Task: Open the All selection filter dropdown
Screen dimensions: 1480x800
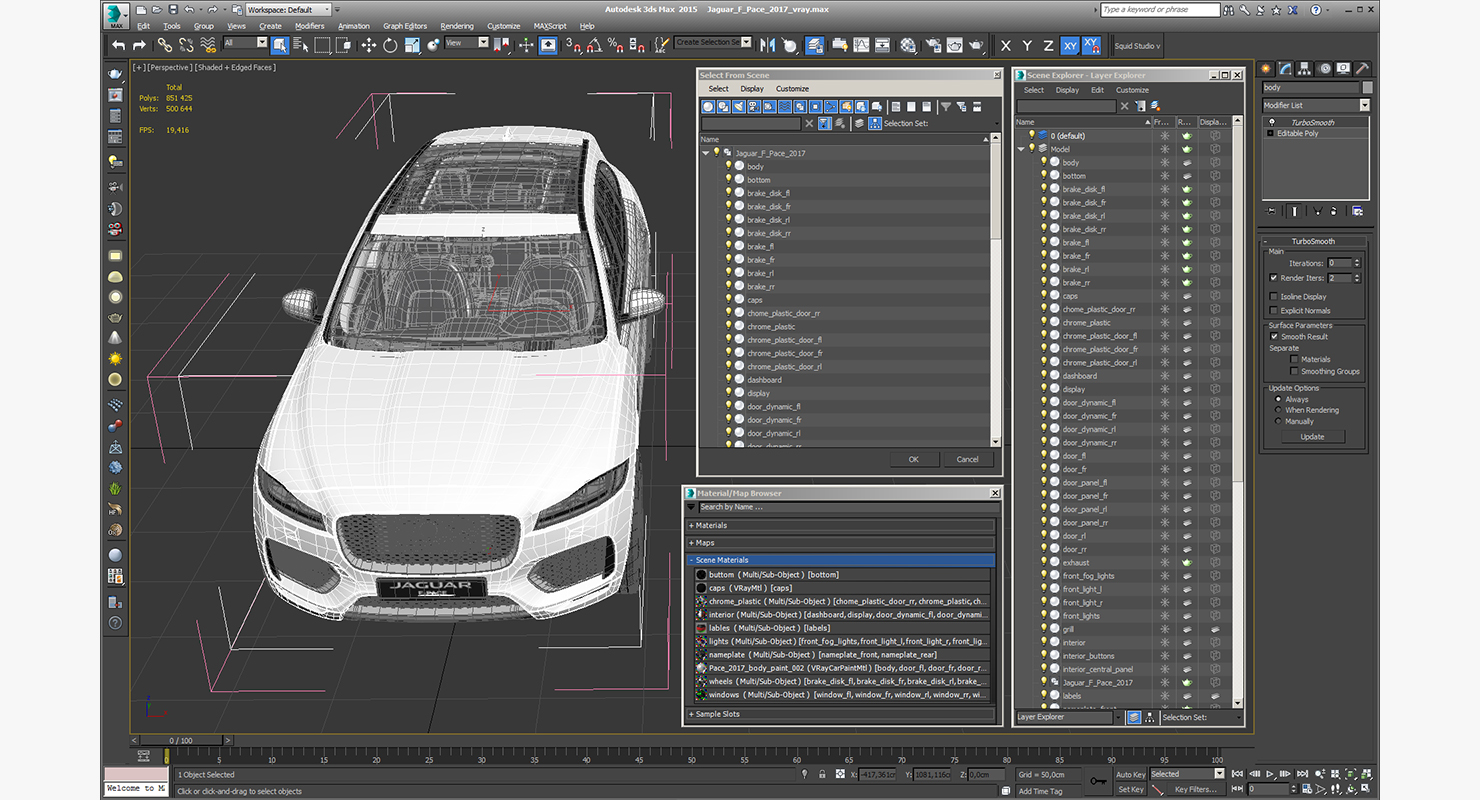Action: (245, 43)
